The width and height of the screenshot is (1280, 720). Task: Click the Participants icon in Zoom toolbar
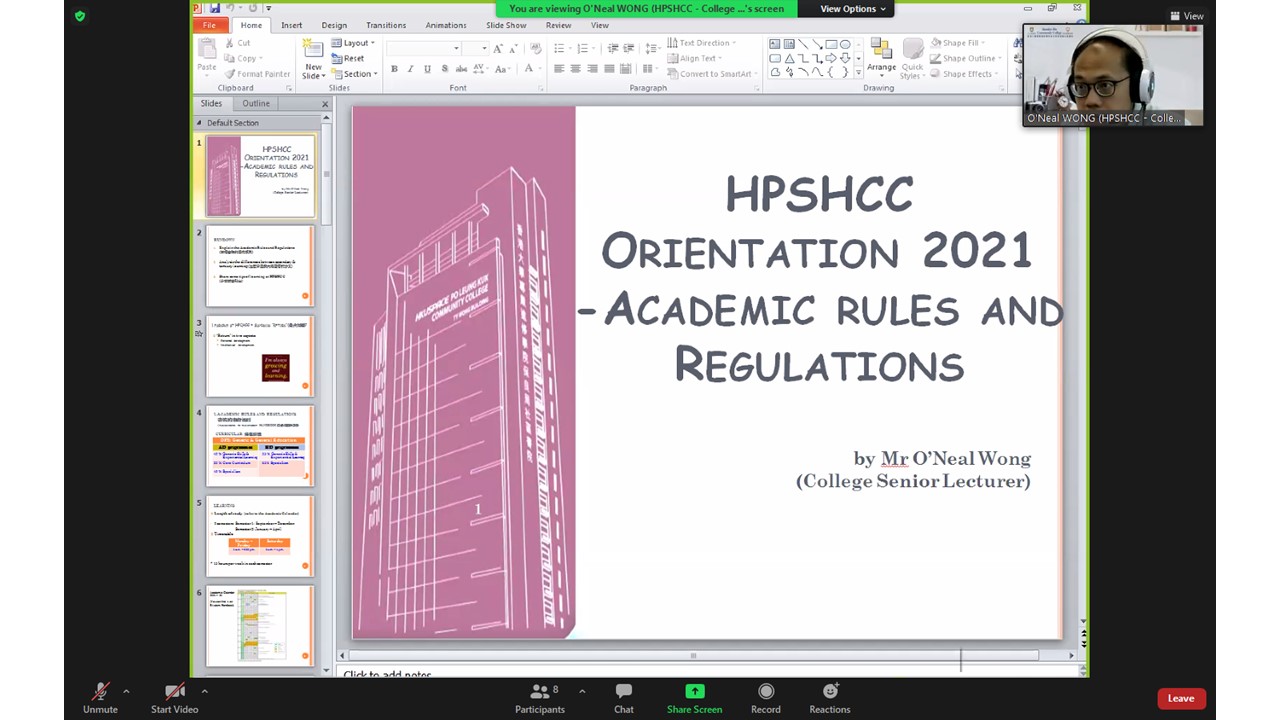tap(539, 691)
